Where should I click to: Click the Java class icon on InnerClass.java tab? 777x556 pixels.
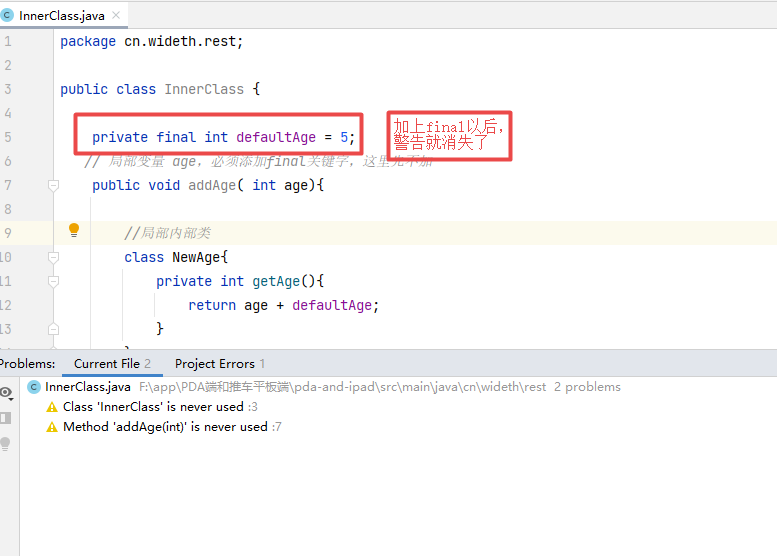pyautogui.click(x=7, y=15)
